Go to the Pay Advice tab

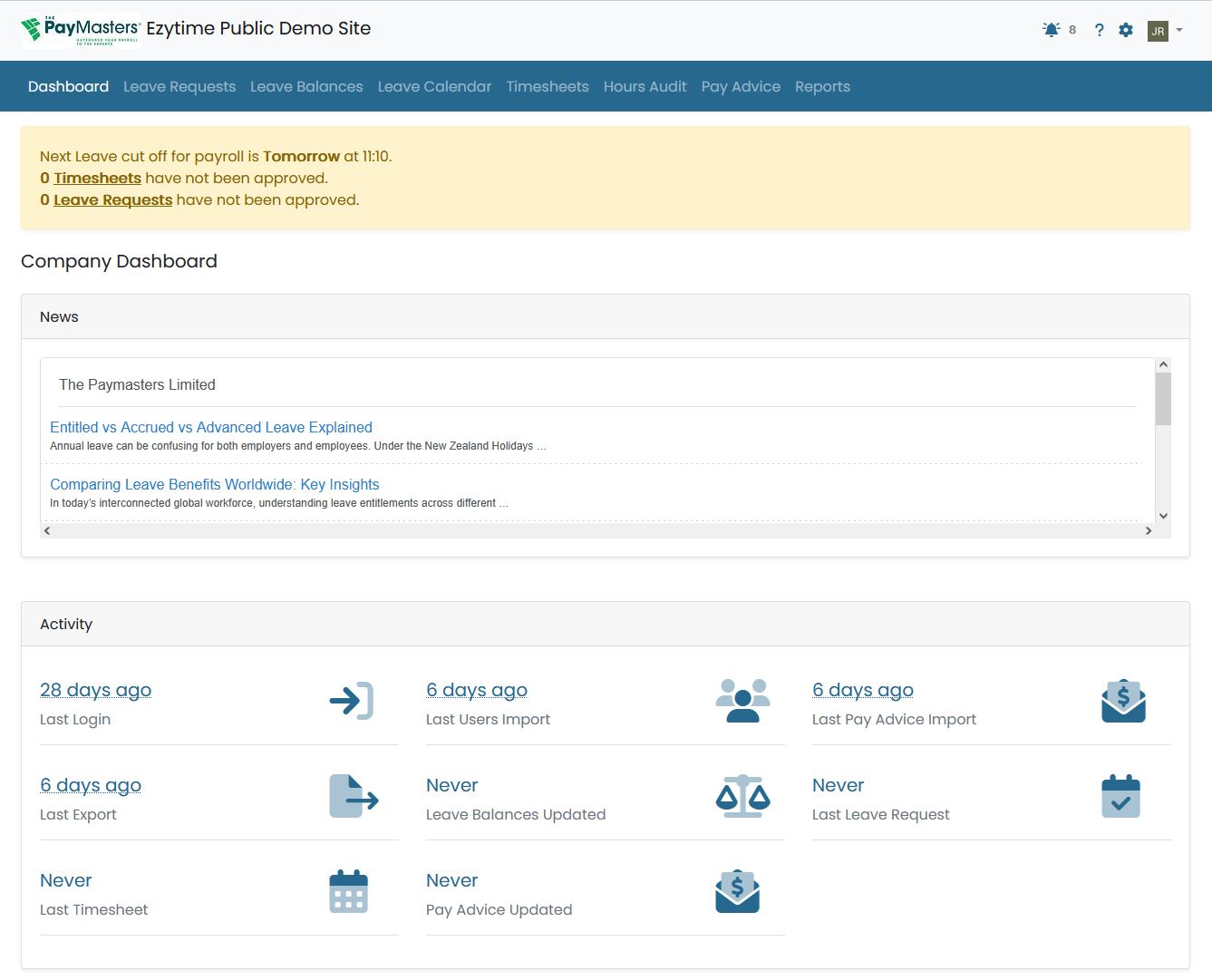(741, 86)
